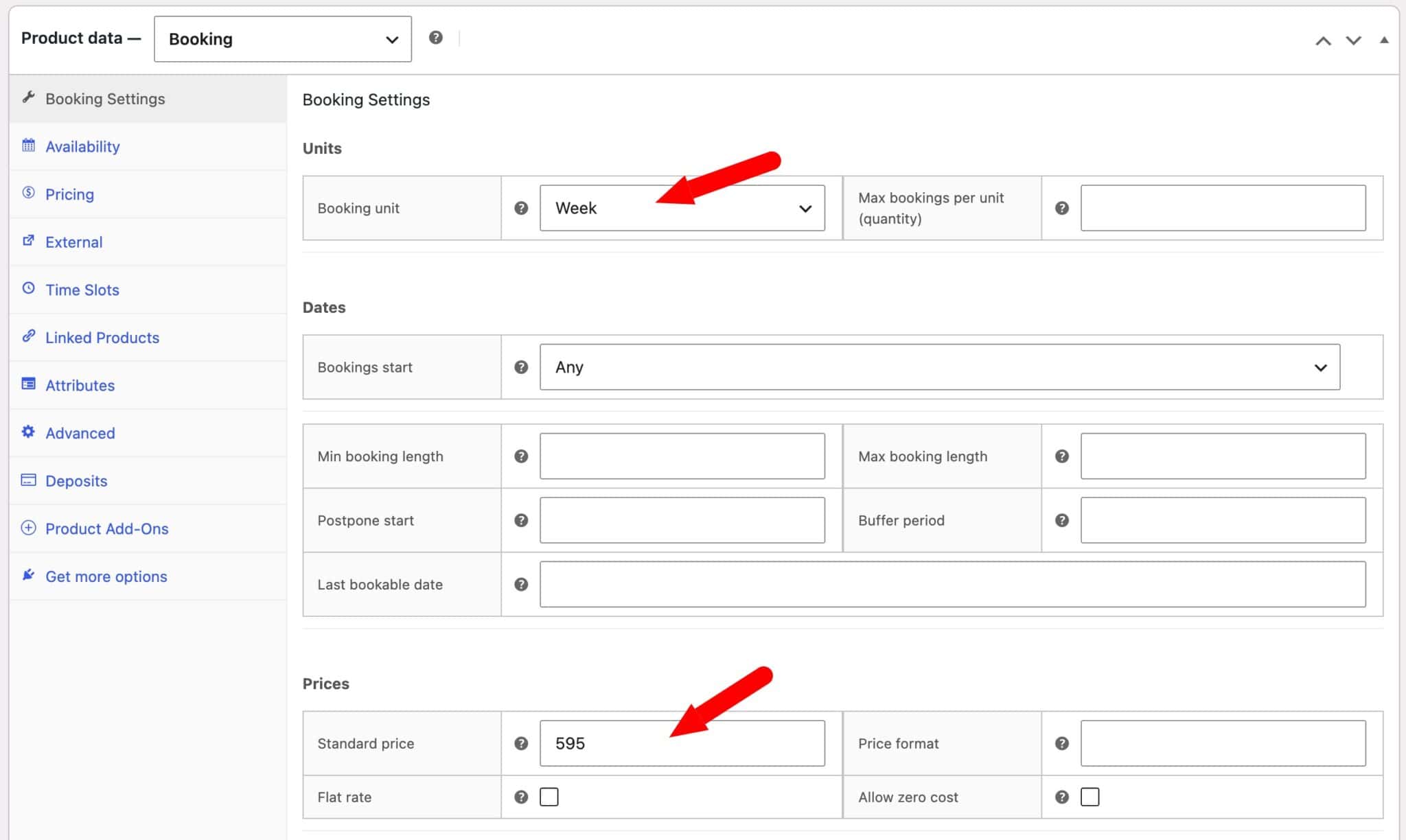1406x840 pixels.
Task: Switch to the Linked Products tab
Action: tap(148, 338)
